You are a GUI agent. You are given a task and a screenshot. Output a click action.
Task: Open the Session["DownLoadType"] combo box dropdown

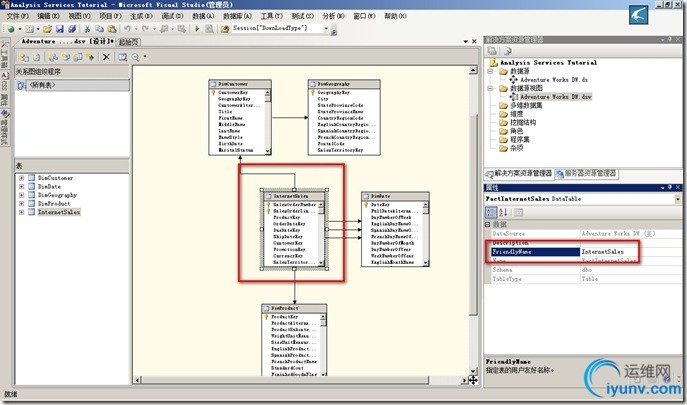tap(326, 28)
